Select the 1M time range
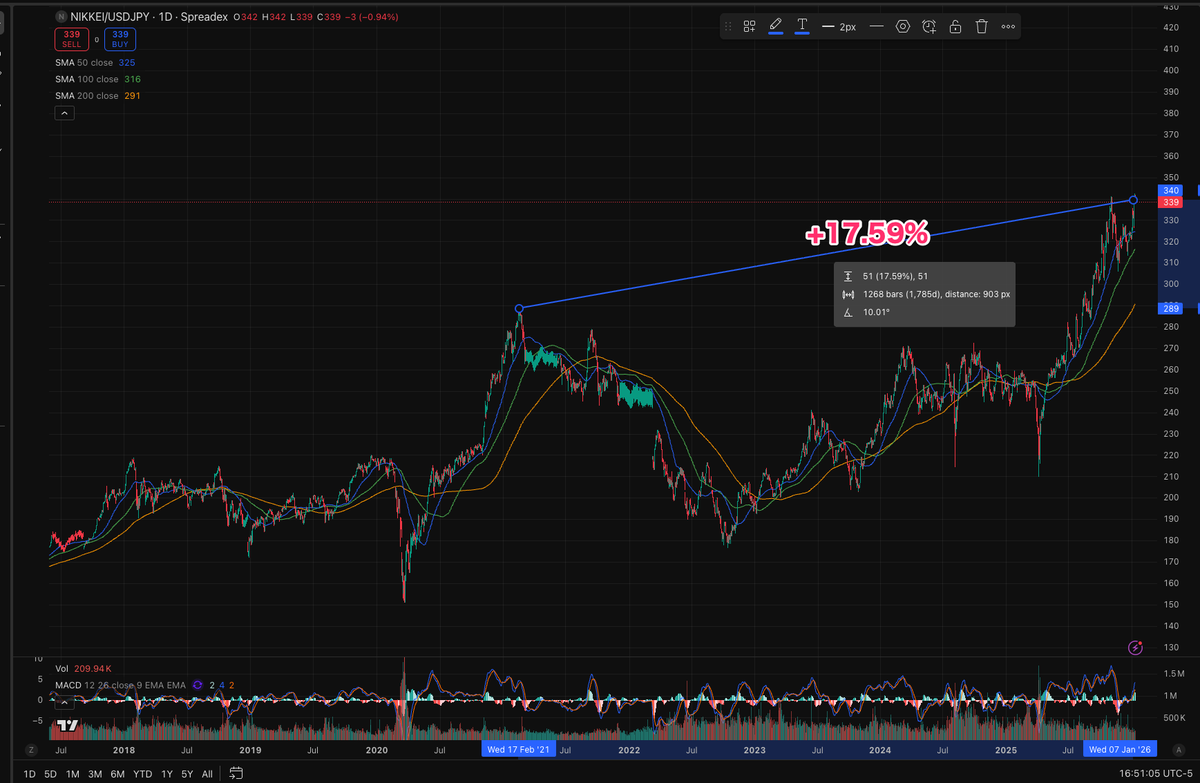This screenshot has height=783, width=1200. [73, 774]
